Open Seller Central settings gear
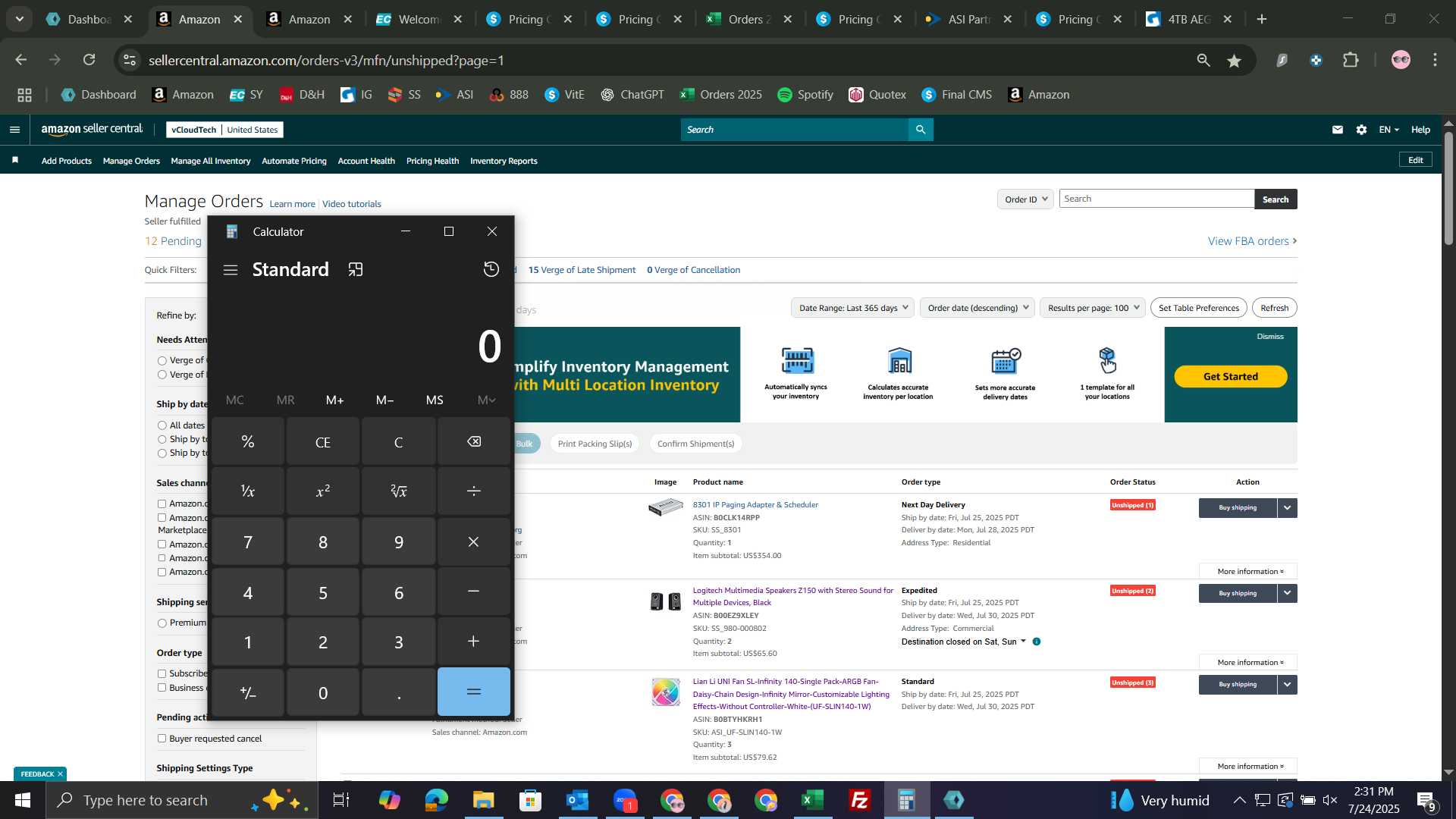This screenshot has height=819, width=1456. click(1361, 130)
